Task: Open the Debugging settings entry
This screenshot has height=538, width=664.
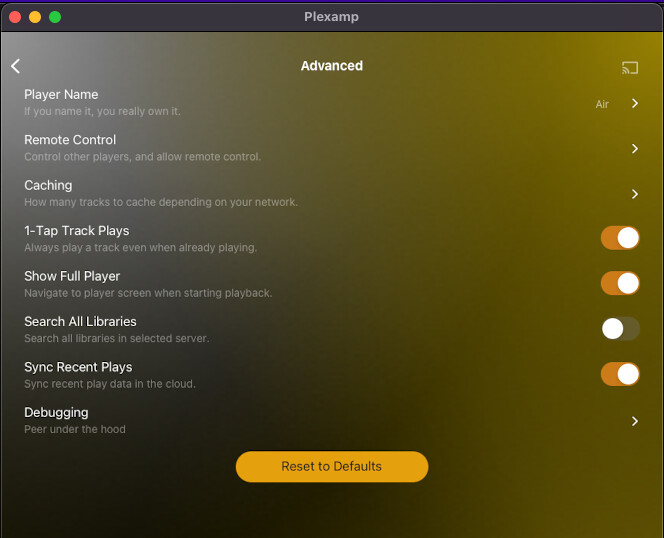Action: tap(332, 420)
